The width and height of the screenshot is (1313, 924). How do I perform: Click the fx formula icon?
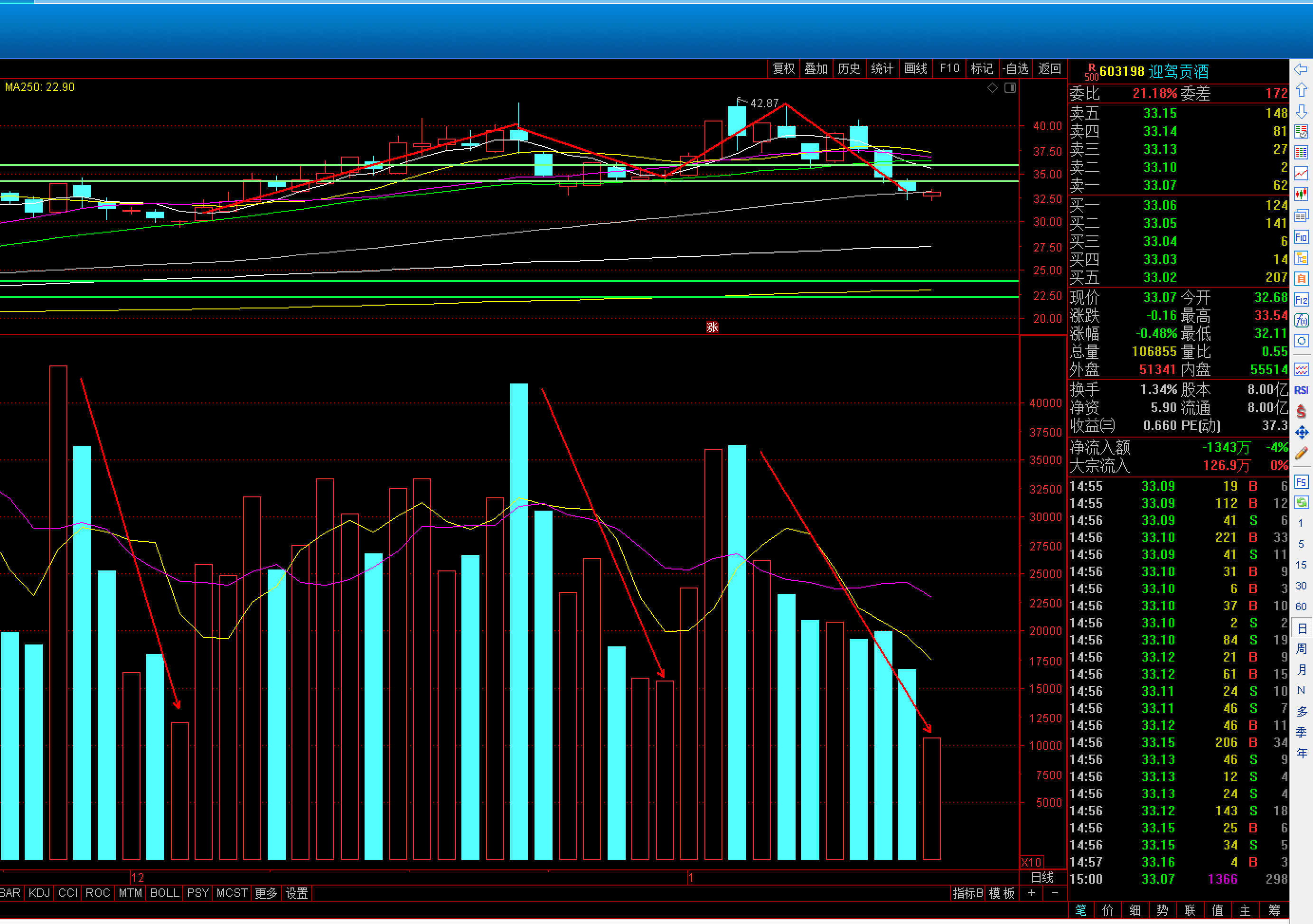[x=1301, y=320]
